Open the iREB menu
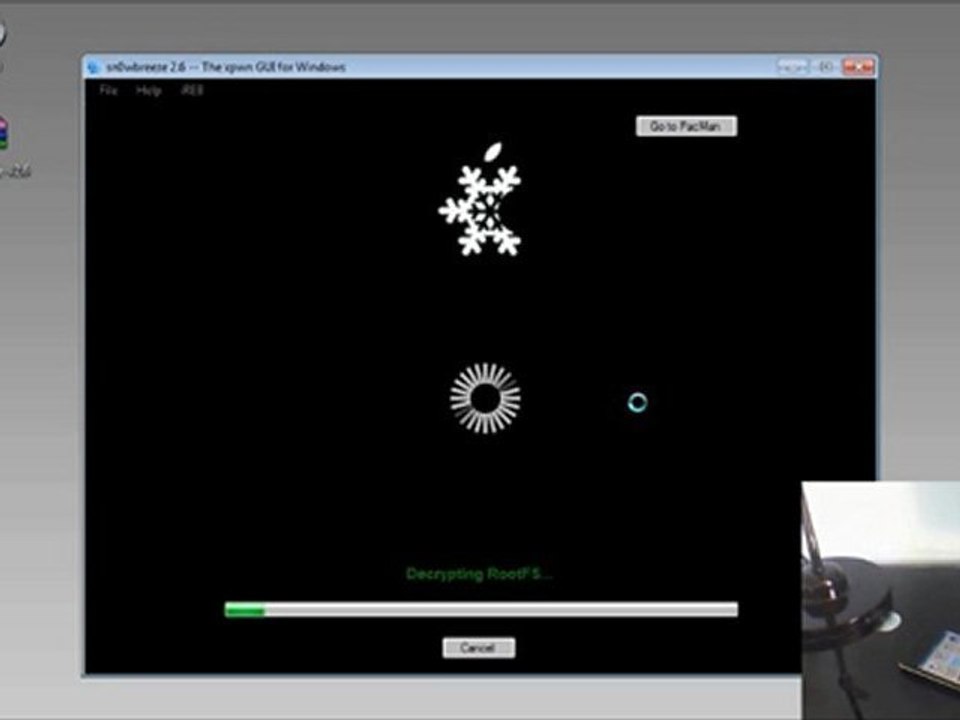The width and height of the screenshot is (960, 720). pos(192,90)
